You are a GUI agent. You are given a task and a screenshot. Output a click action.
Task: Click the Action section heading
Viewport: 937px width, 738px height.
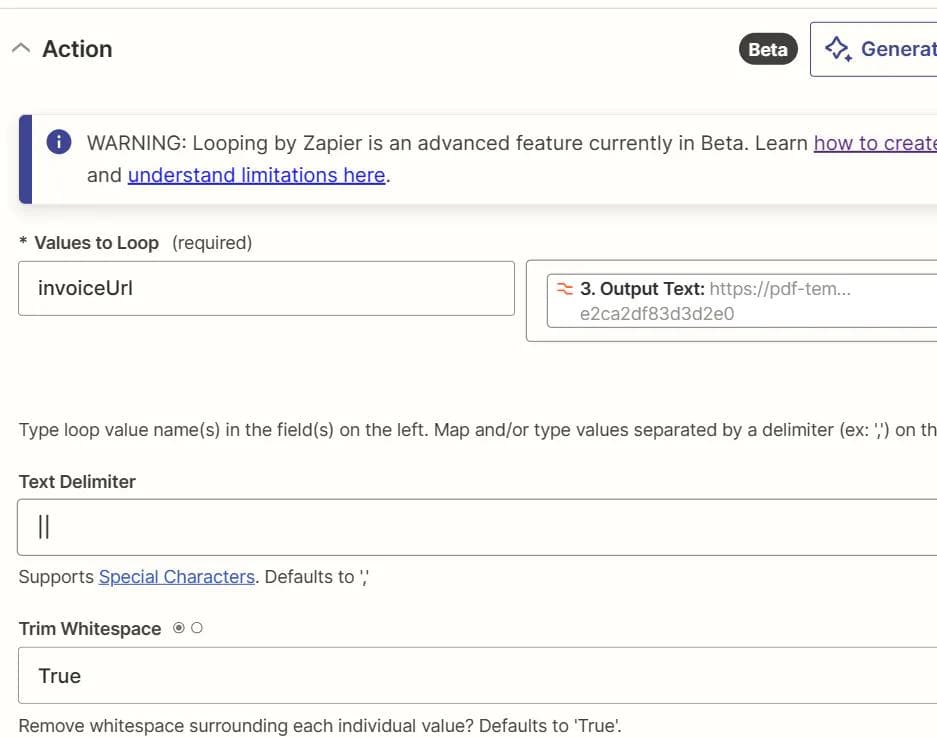[77, 48]
